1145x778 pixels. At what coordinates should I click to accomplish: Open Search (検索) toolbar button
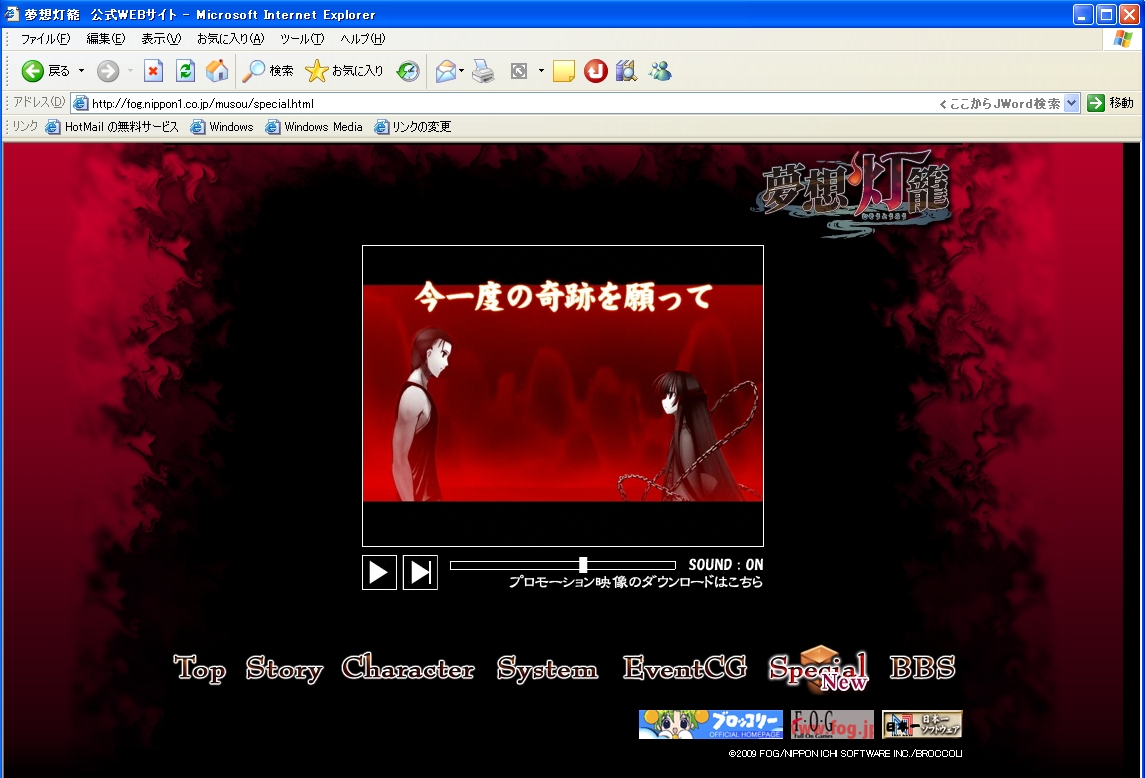(x=268, y=71)
